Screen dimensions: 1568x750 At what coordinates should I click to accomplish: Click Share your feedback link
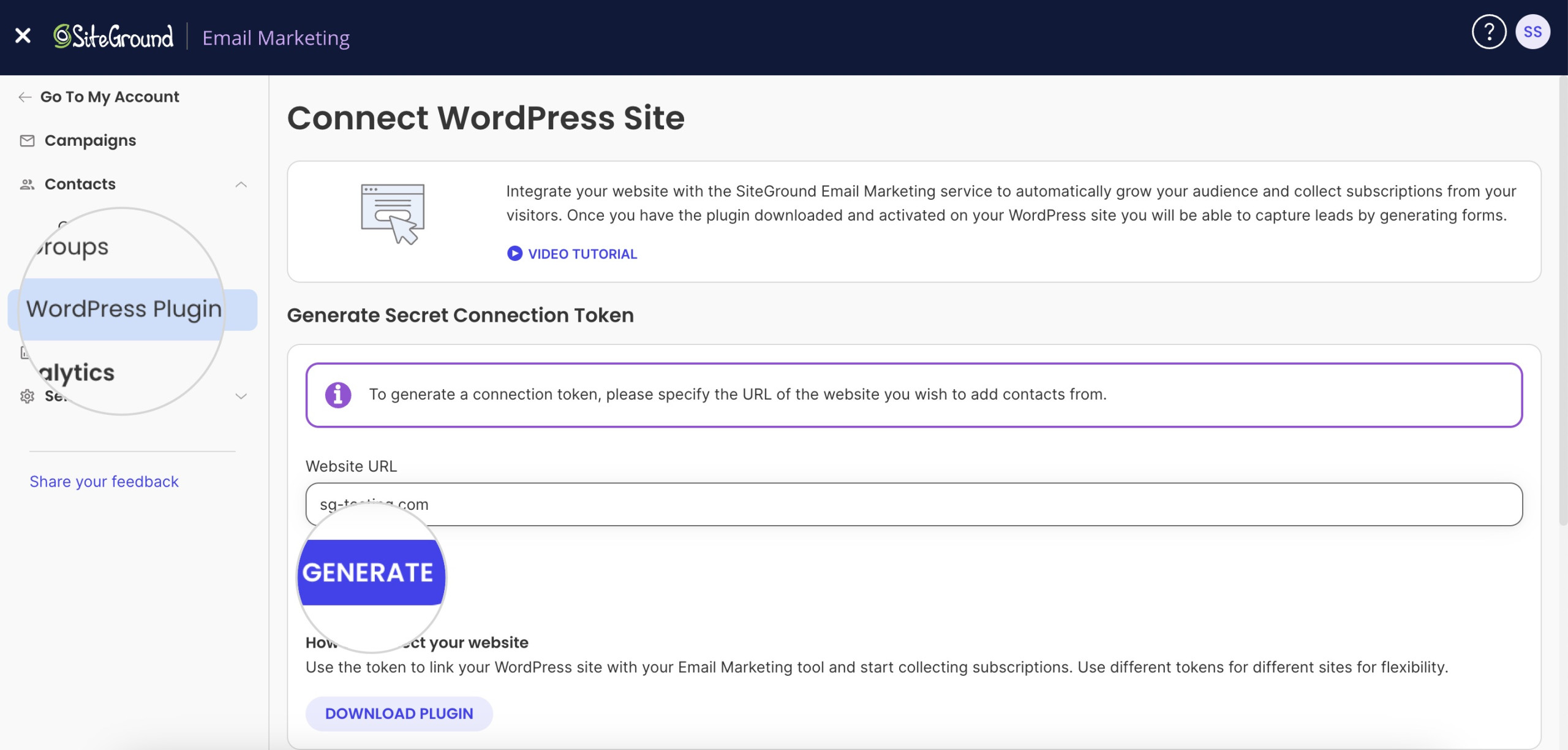pyautogui.click(x=104, y=482)
